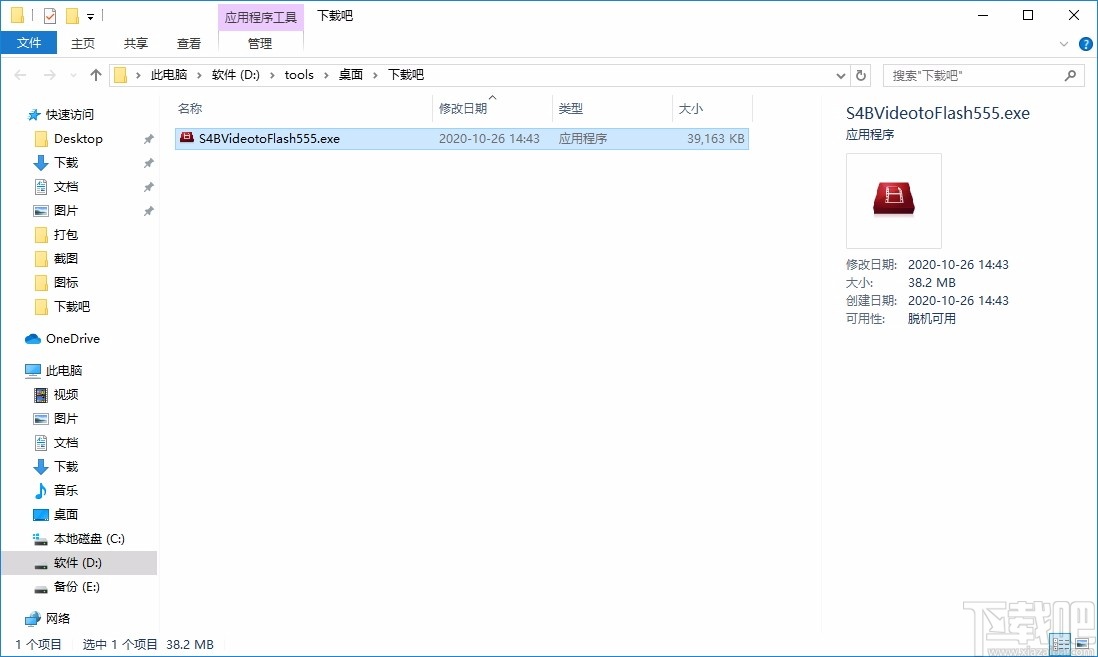The height and width of the screenshot is (657, 1098).
Task: Refresh the folder view with the refresh icon
Action: [x=860, y=74]
